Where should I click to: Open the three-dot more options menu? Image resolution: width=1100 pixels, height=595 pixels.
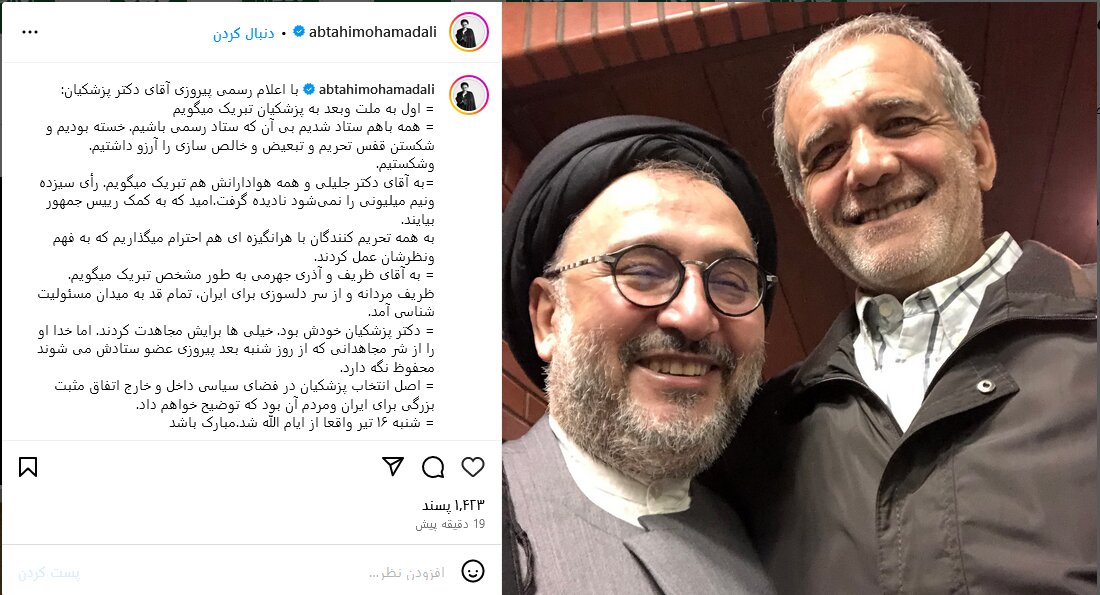click(30, 32)
